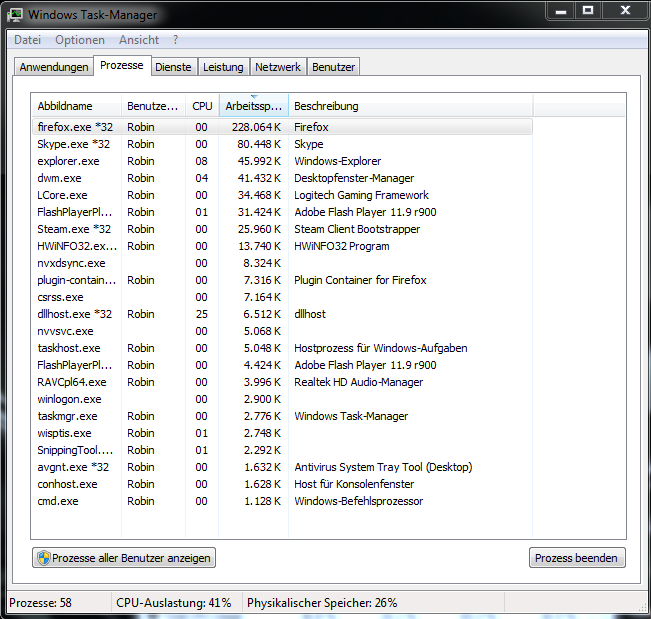651x619 pixels.
Task: Click the 228.064 K memory value
Action: (x=256, y=127)
